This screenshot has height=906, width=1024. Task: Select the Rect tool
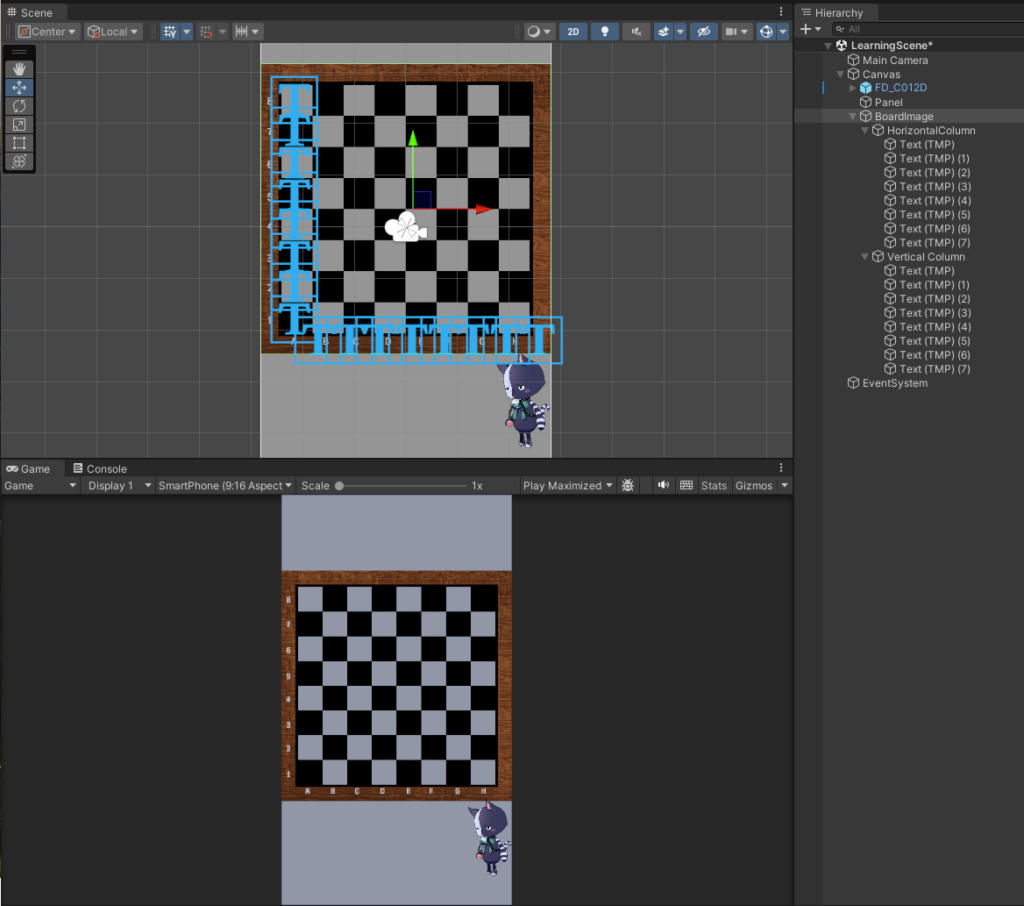(x=19, y=143)
